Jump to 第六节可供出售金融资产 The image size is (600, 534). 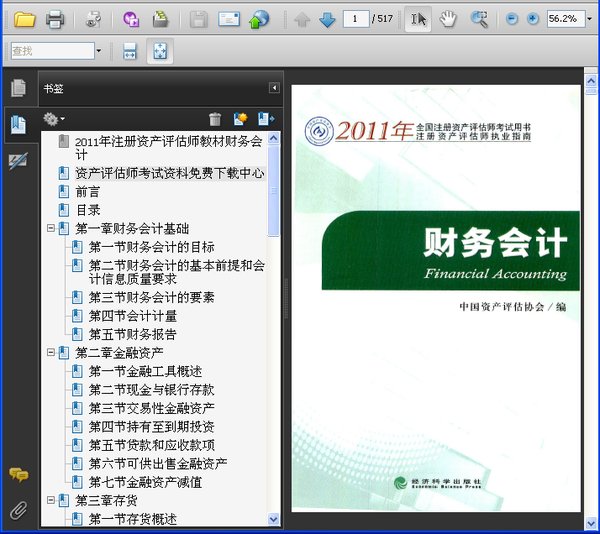158,464
